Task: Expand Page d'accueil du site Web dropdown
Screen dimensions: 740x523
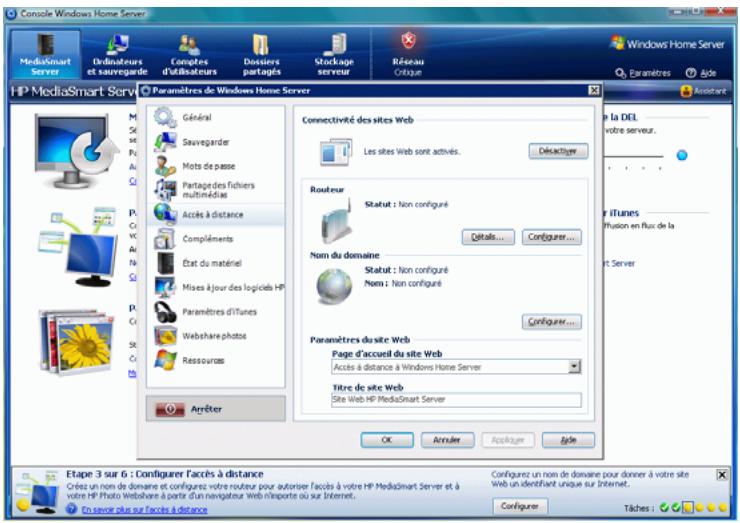Action: tap(574, 367)
